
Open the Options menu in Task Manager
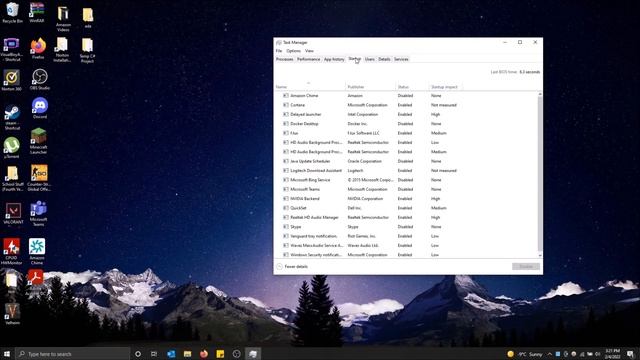(293, 51)
